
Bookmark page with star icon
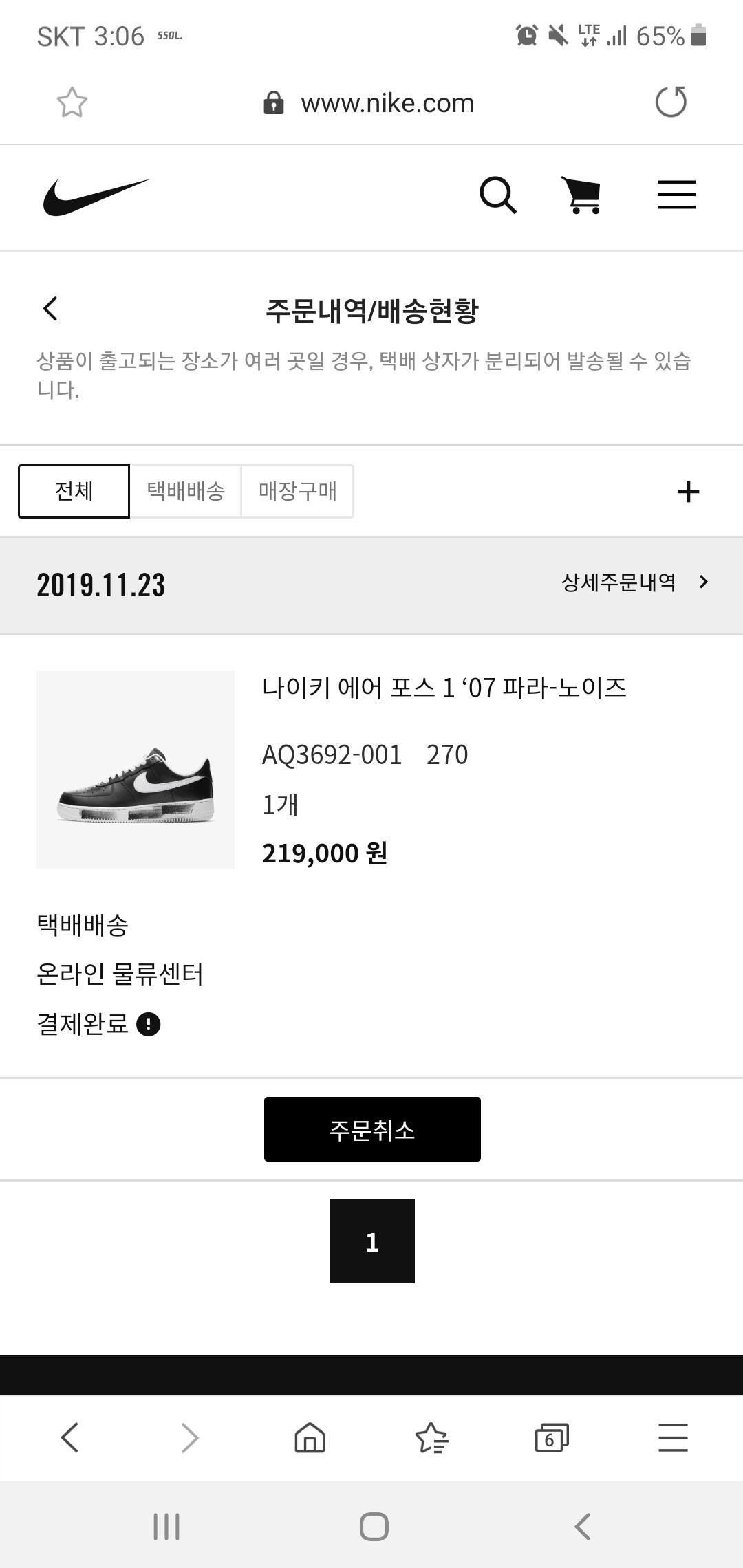coord(72,102)
